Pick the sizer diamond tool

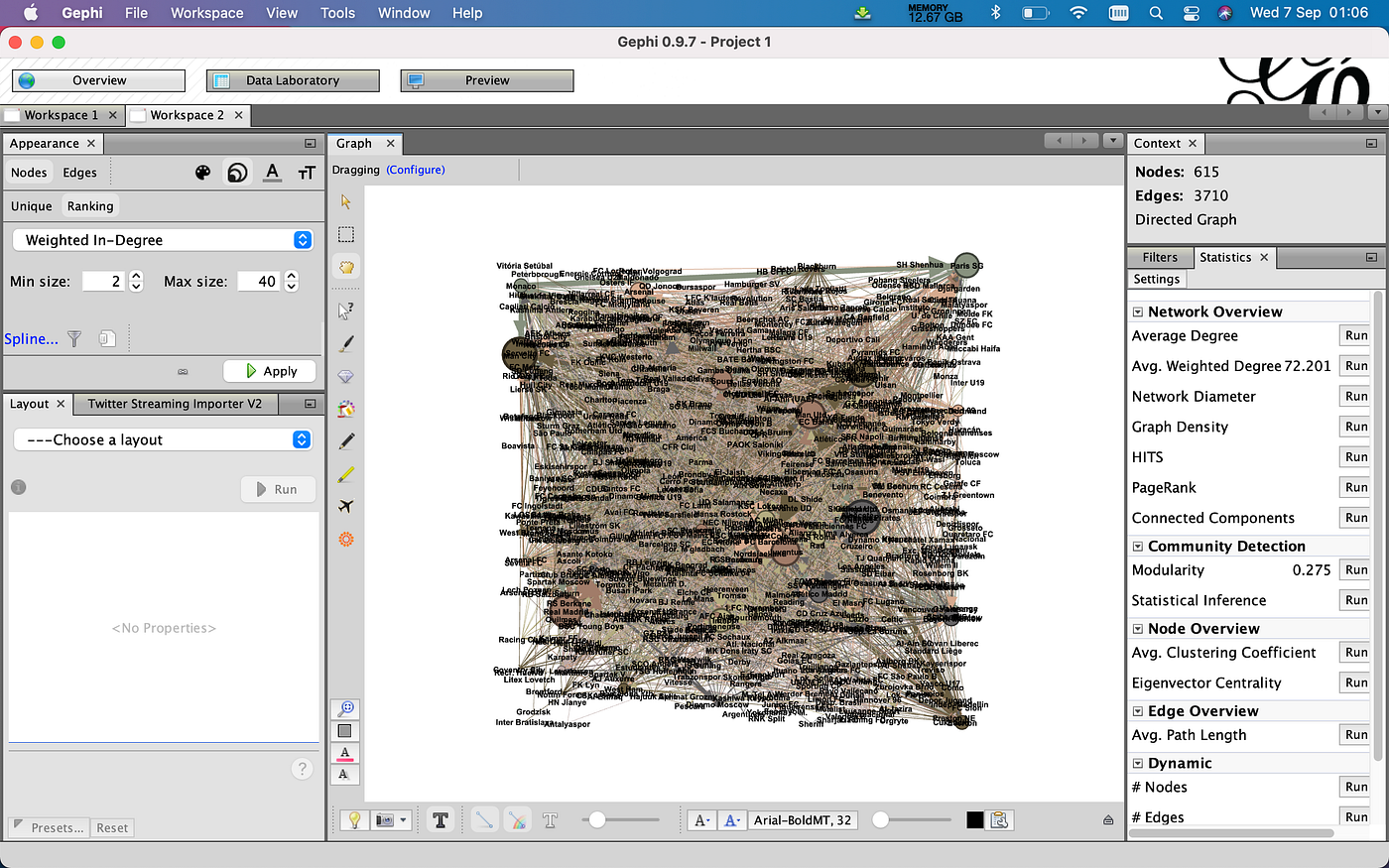click(345, 377)
